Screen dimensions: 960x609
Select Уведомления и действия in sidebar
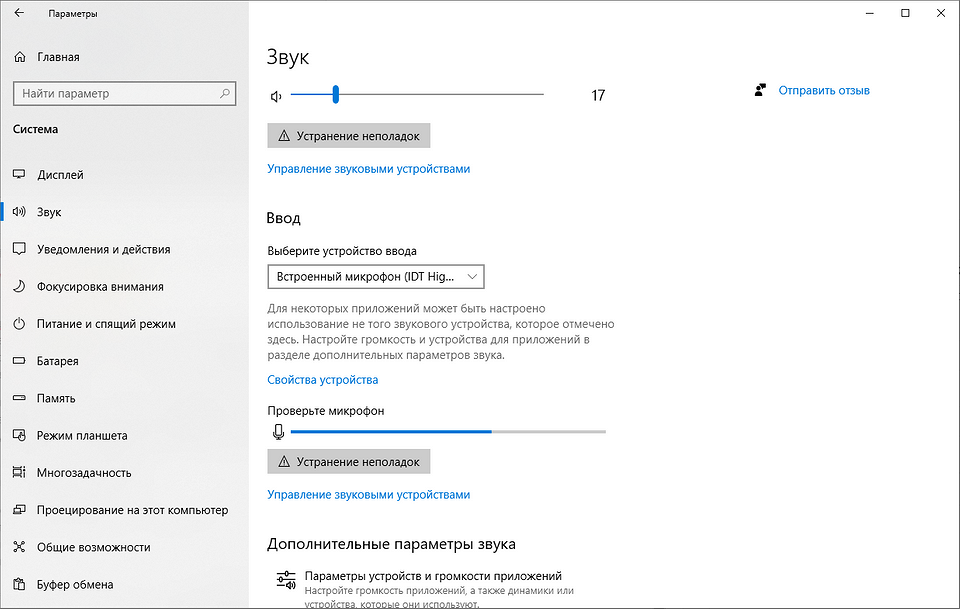(103, 249)
